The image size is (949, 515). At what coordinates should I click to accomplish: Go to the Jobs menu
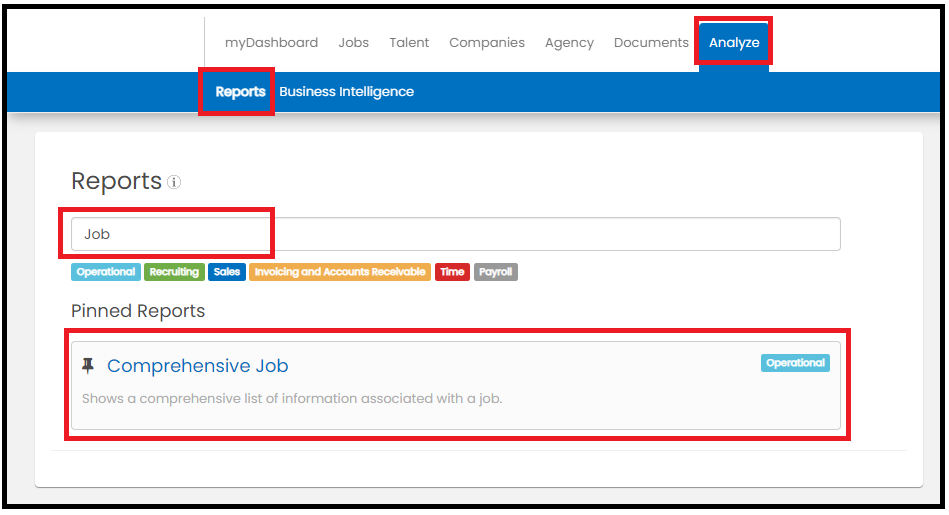[353, 43]
